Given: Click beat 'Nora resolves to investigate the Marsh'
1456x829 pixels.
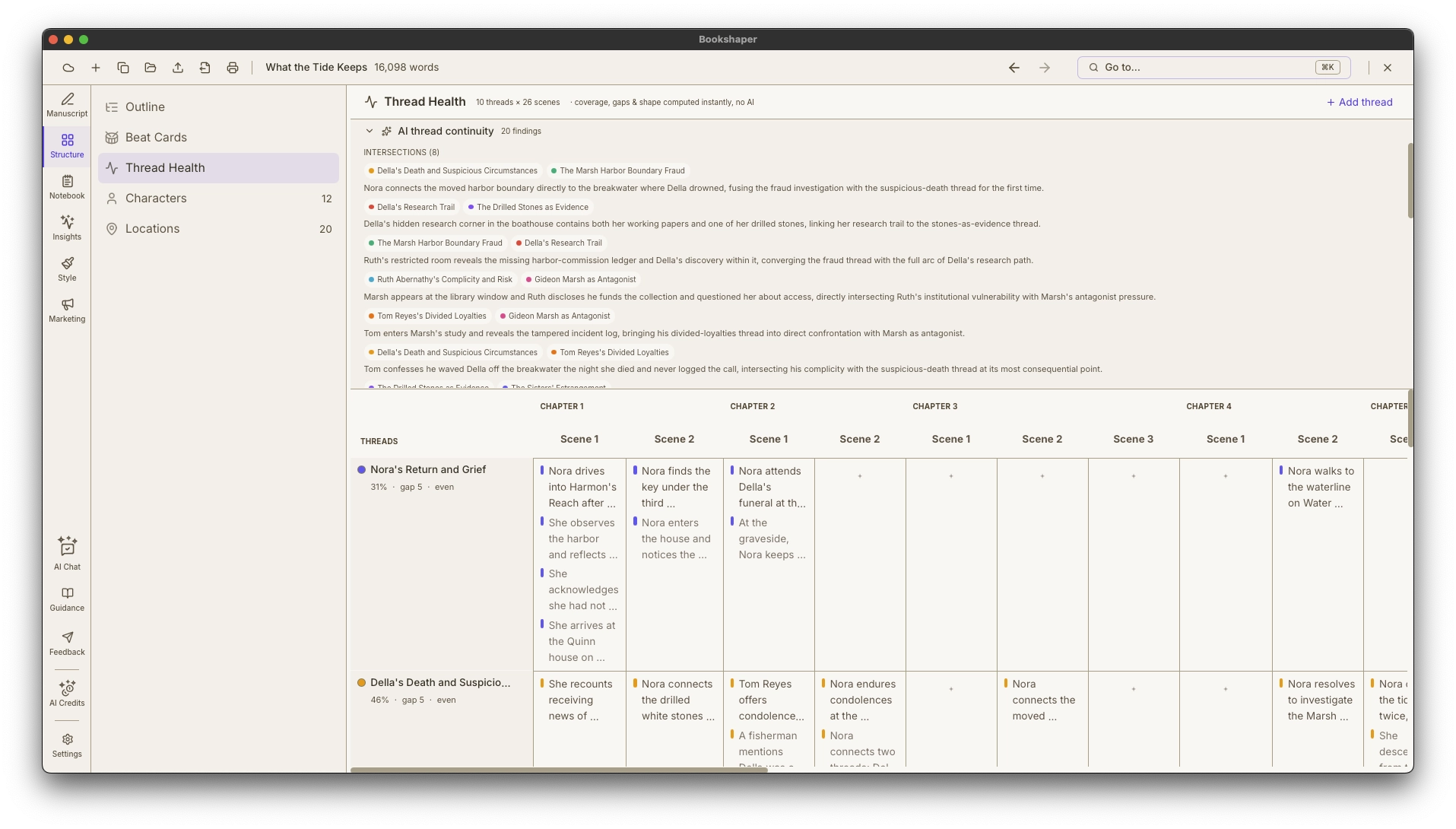Looking at the screenshot, I should tap(1317, 700).
